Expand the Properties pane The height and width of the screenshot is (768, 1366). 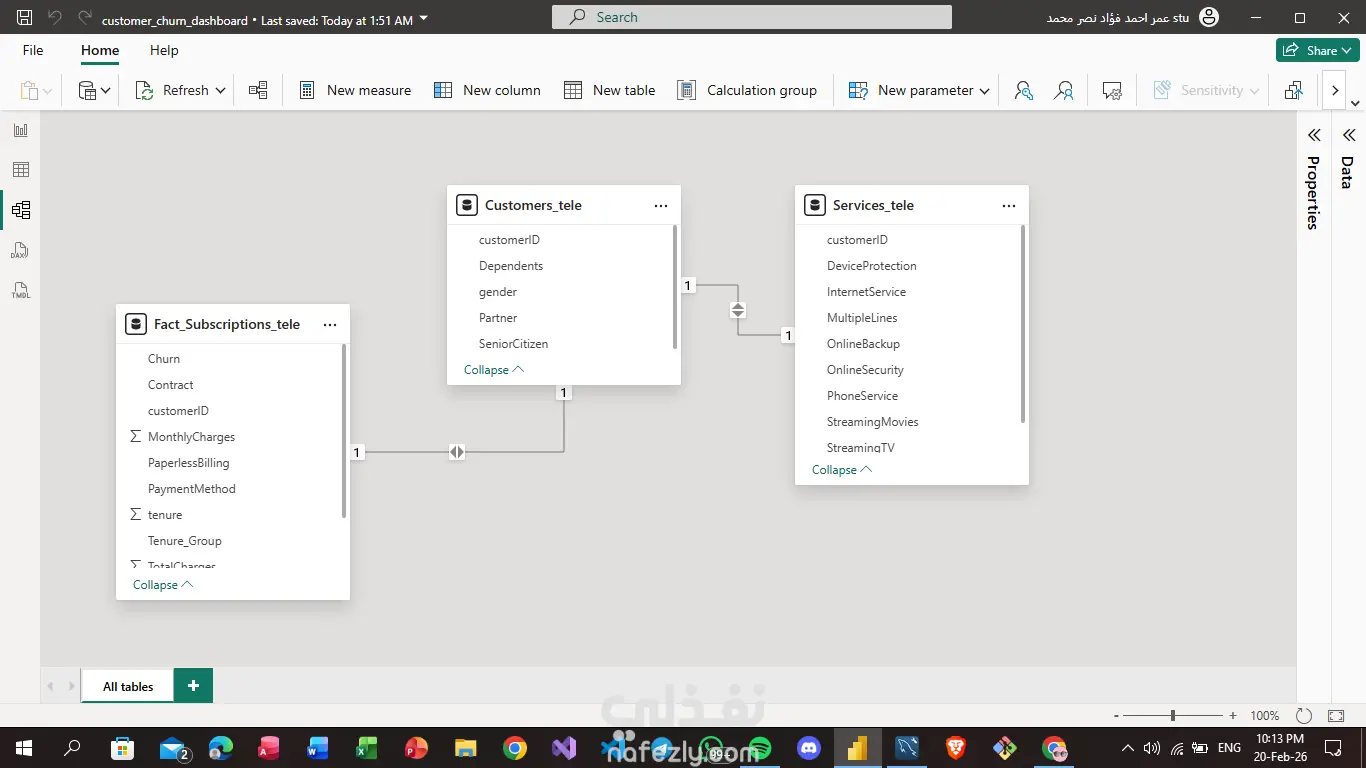pos(1314,135)
